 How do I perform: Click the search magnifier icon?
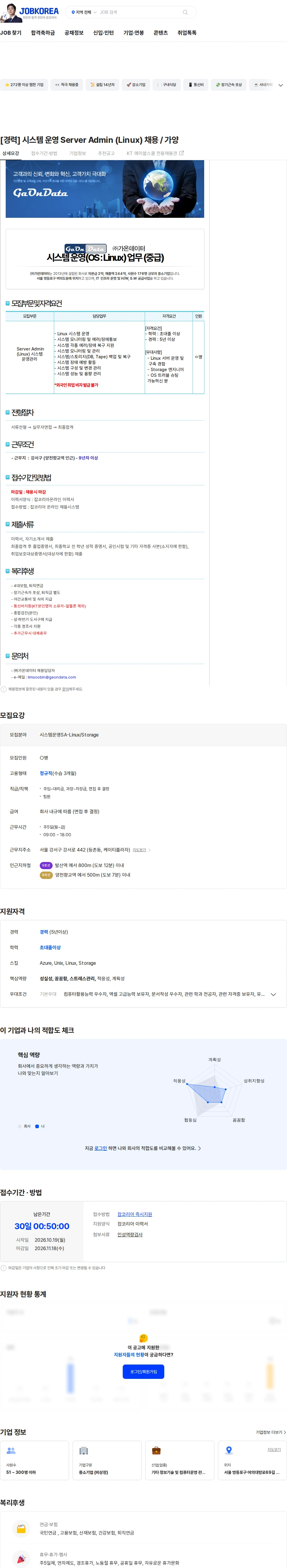[185, 12]
